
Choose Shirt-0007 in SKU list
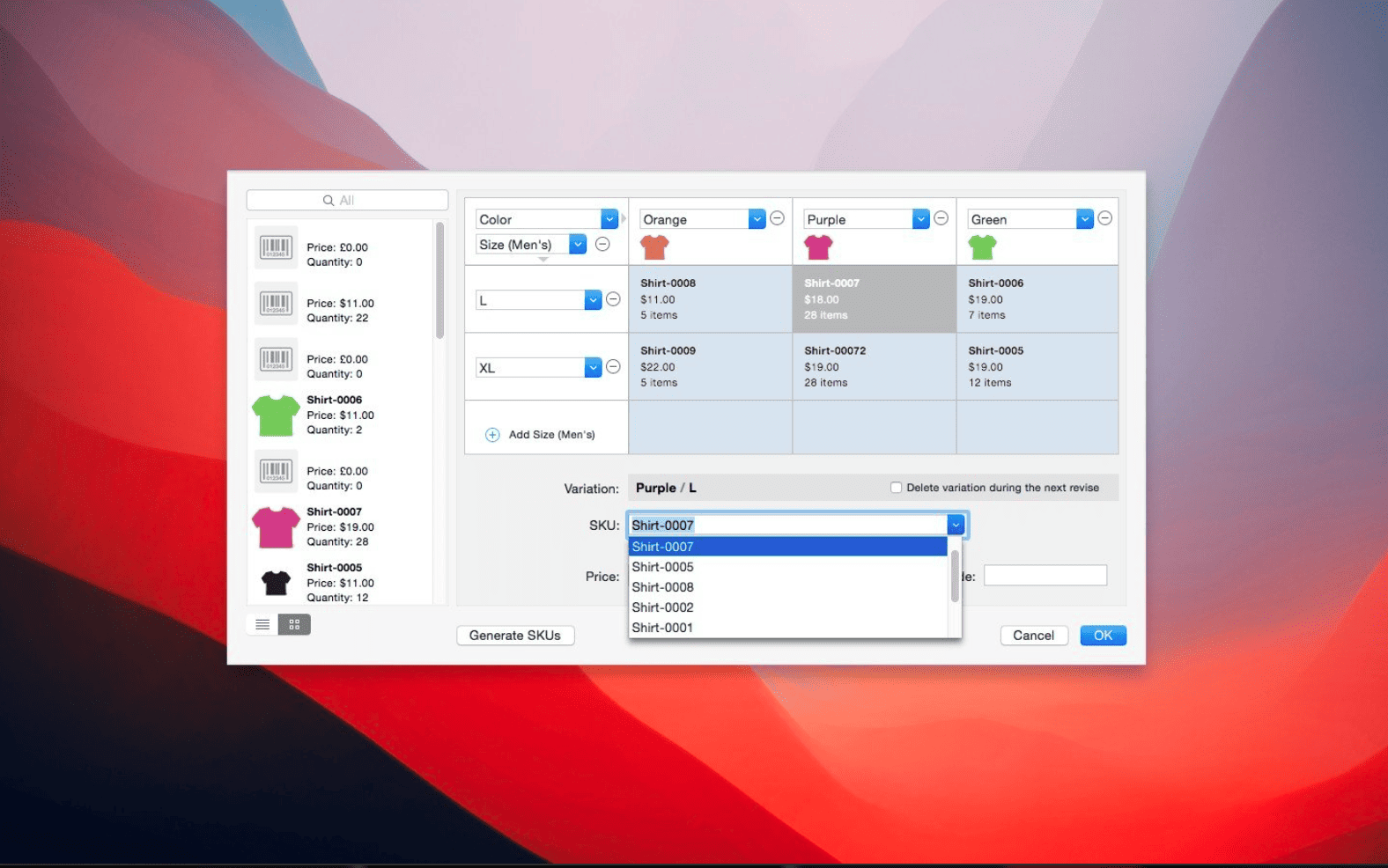click(x=787, y=547)
